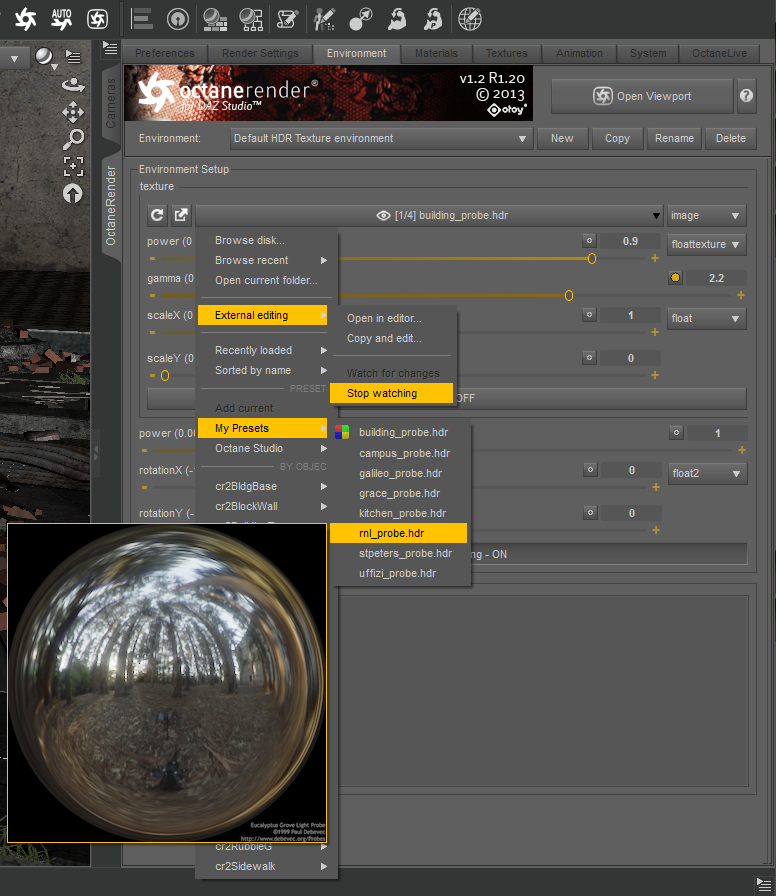776x896 pixels.
Task: Click the gamma slider handle
Action: [569, 295]
